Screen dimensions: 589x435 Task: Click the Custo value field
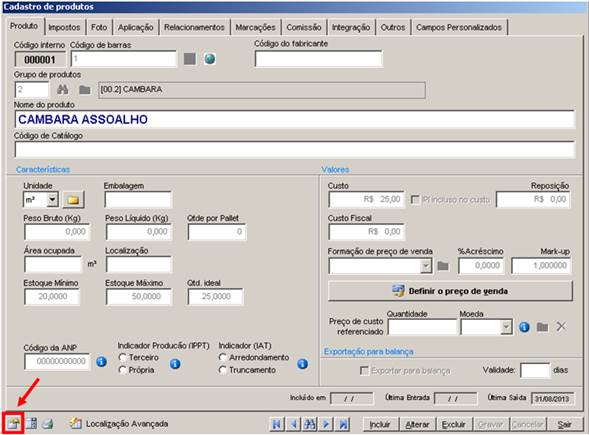(366, 199)
